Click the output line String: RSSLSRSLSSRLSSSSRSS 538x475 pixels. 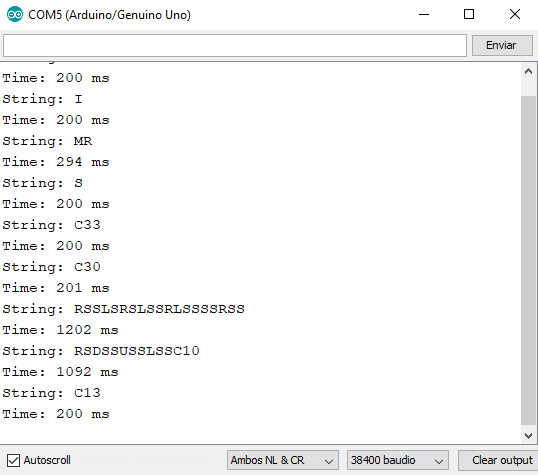pyautogui.click(x=124, y=309)
